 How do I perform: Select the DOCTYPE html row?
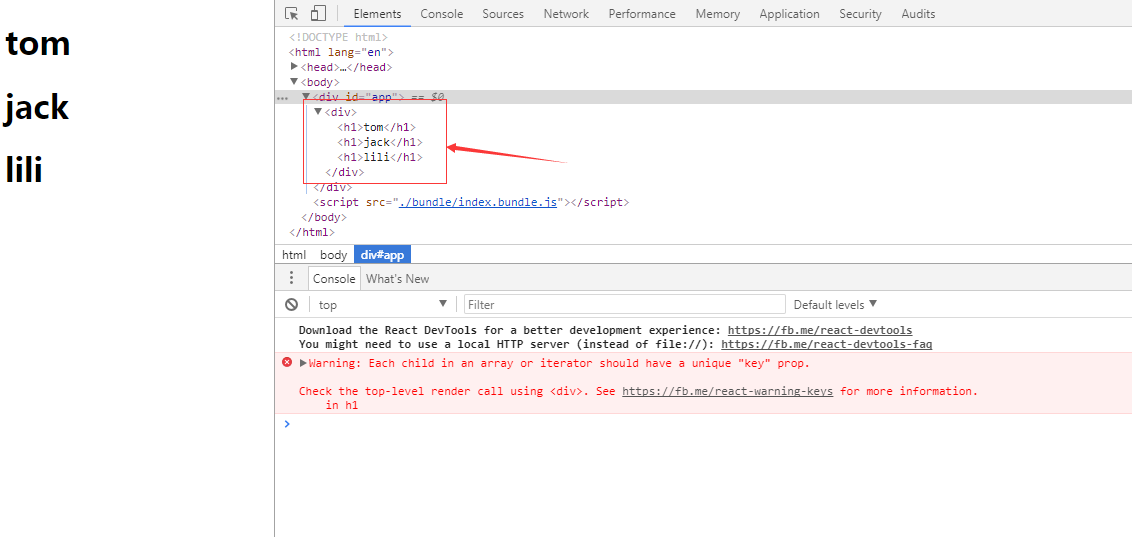pyautogui.click(x=339, y=37)
